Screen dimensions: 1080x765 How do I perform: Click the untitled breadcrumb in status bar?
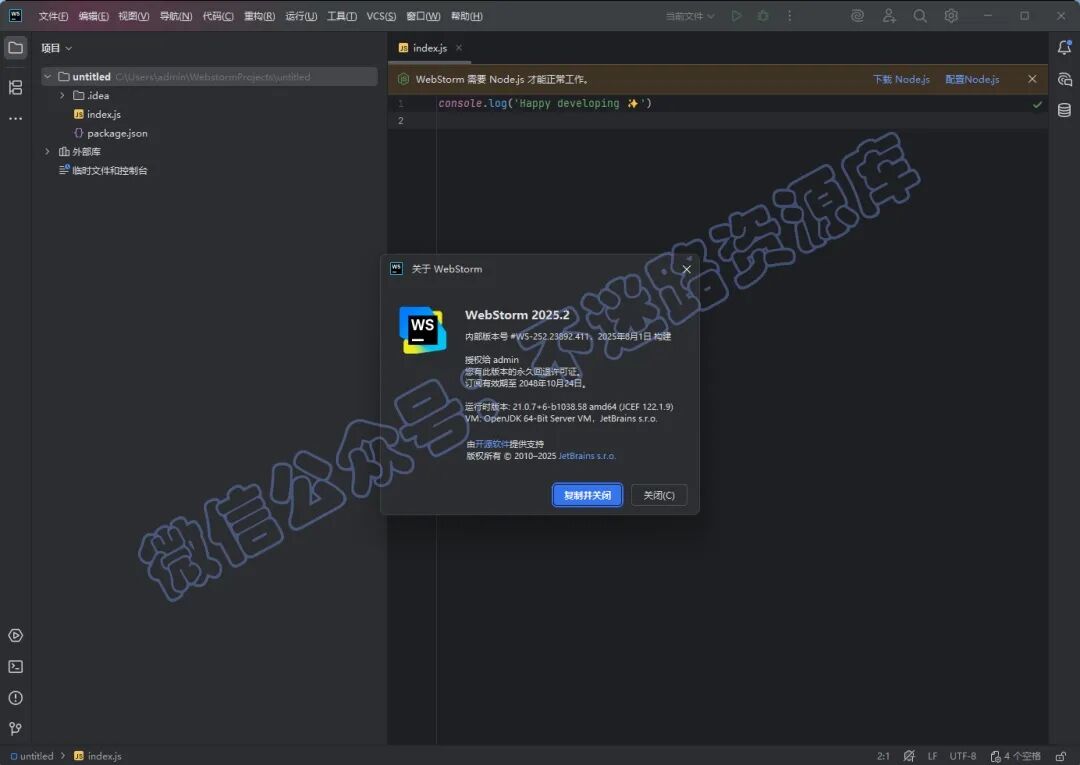click(x=32, y=756)
